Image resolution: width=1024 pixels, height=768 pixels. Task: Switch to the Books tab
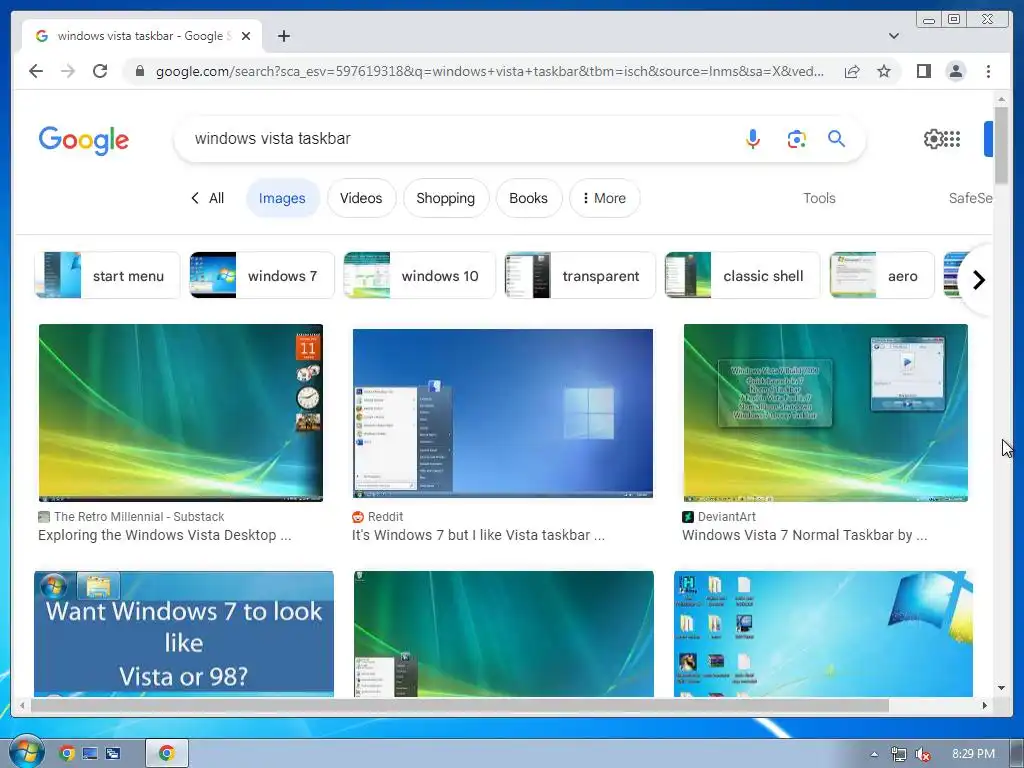[x=528, y=198]
